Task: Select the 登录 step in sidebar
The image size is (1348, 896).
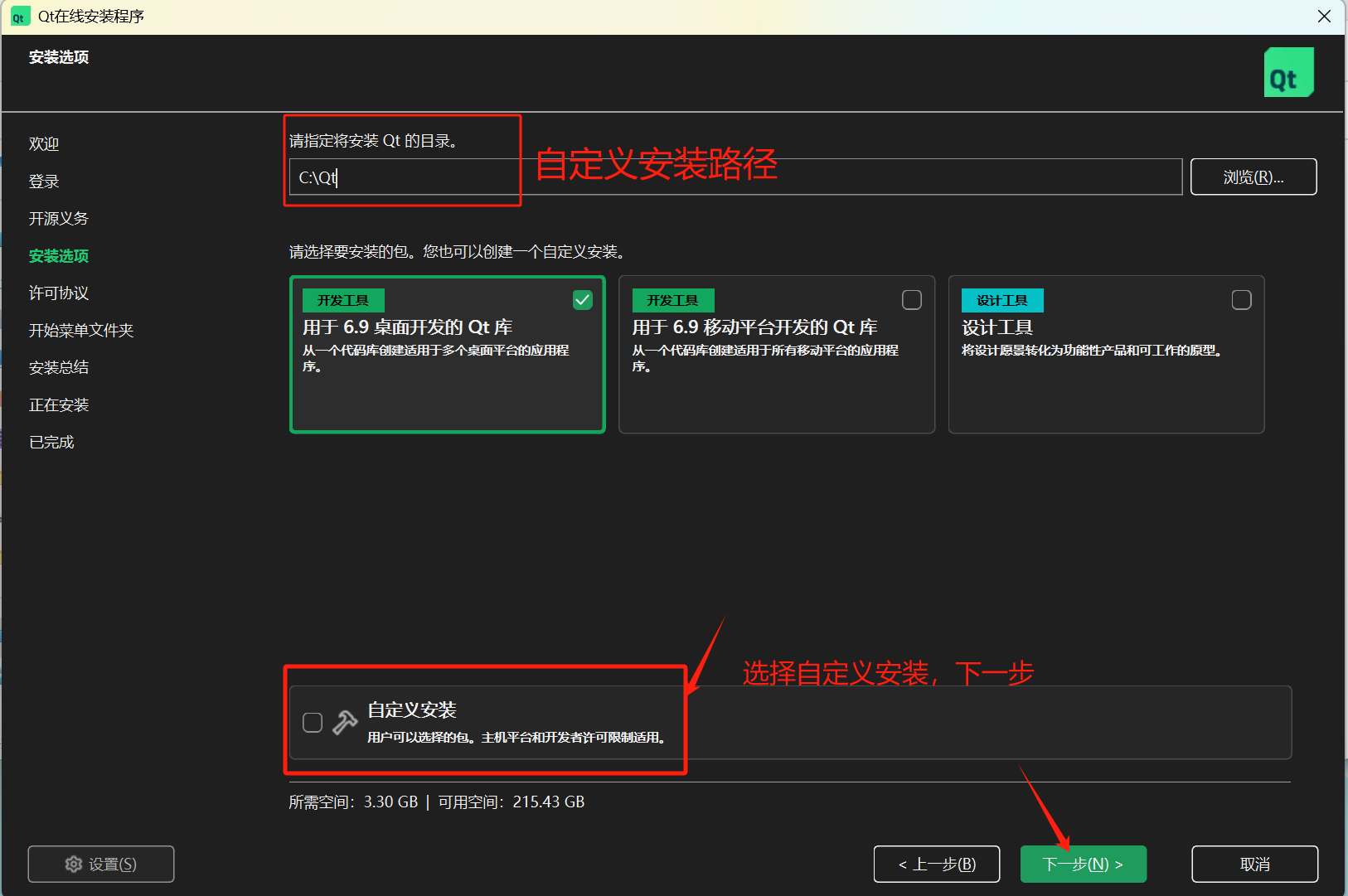Action: 44,181
